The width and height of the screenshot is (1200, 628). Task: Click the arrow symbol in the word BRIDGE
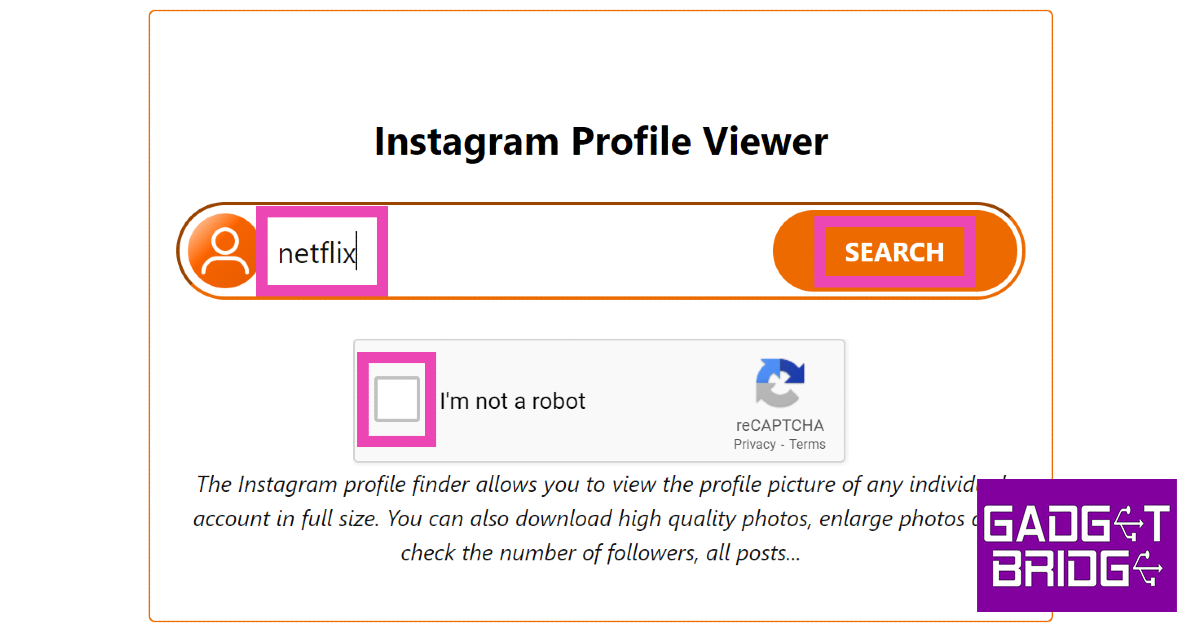pyautogui.click(x=1149, y=570)
